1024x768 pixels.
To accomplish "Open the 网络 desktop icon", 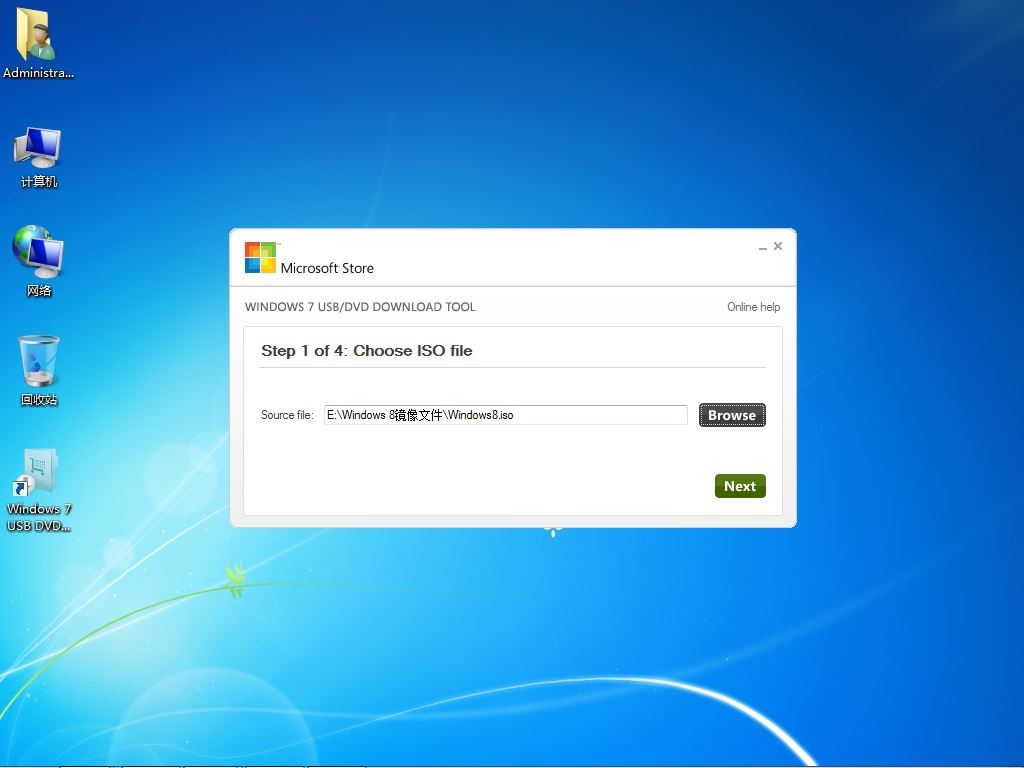I will [38, 261].
